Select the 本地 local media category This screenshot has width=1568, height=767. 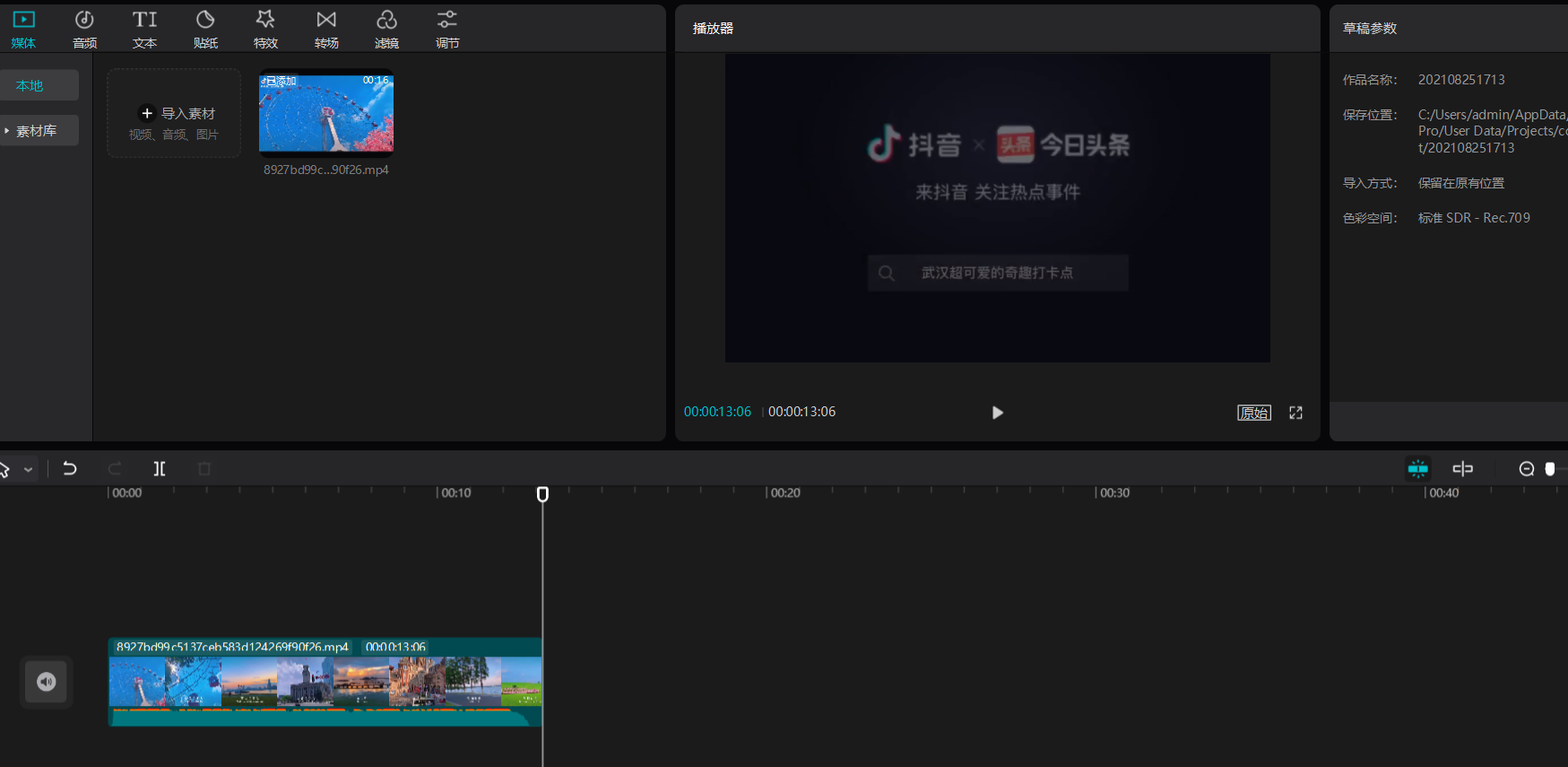(39, 85)
